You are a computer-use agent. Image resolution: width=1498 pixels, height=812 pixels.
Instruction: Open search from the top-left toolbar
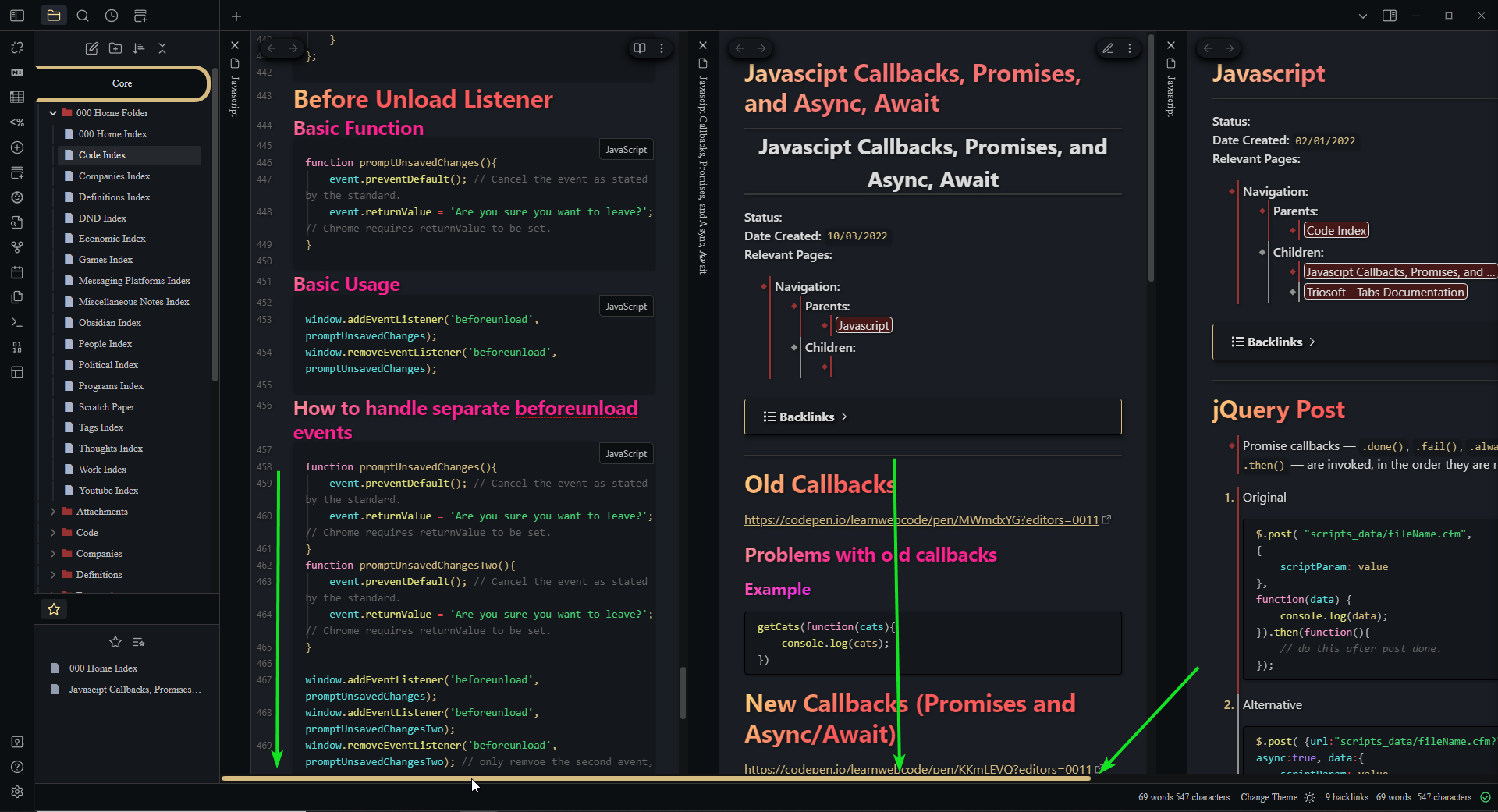(83, 16)
